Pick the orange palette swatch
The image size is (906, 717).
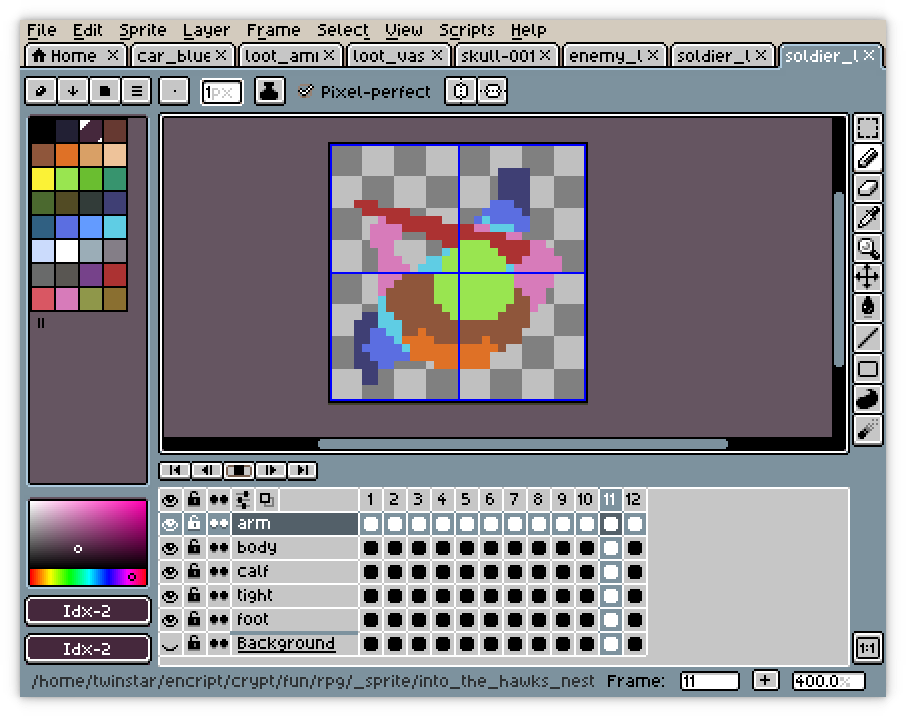pyautogui.click(x=67, y=155)
